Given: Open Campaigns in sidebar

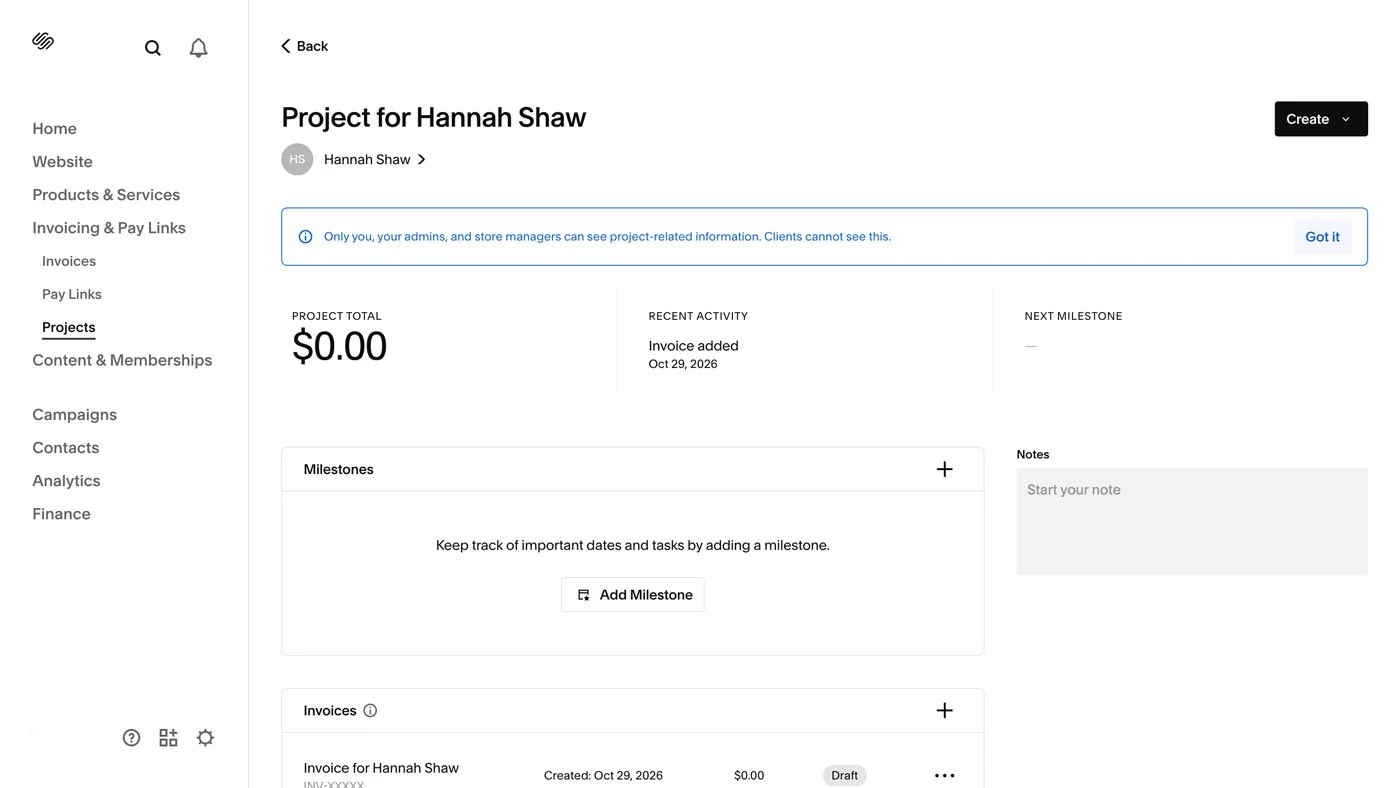Looking at the screenshot, I should point(74,414).
